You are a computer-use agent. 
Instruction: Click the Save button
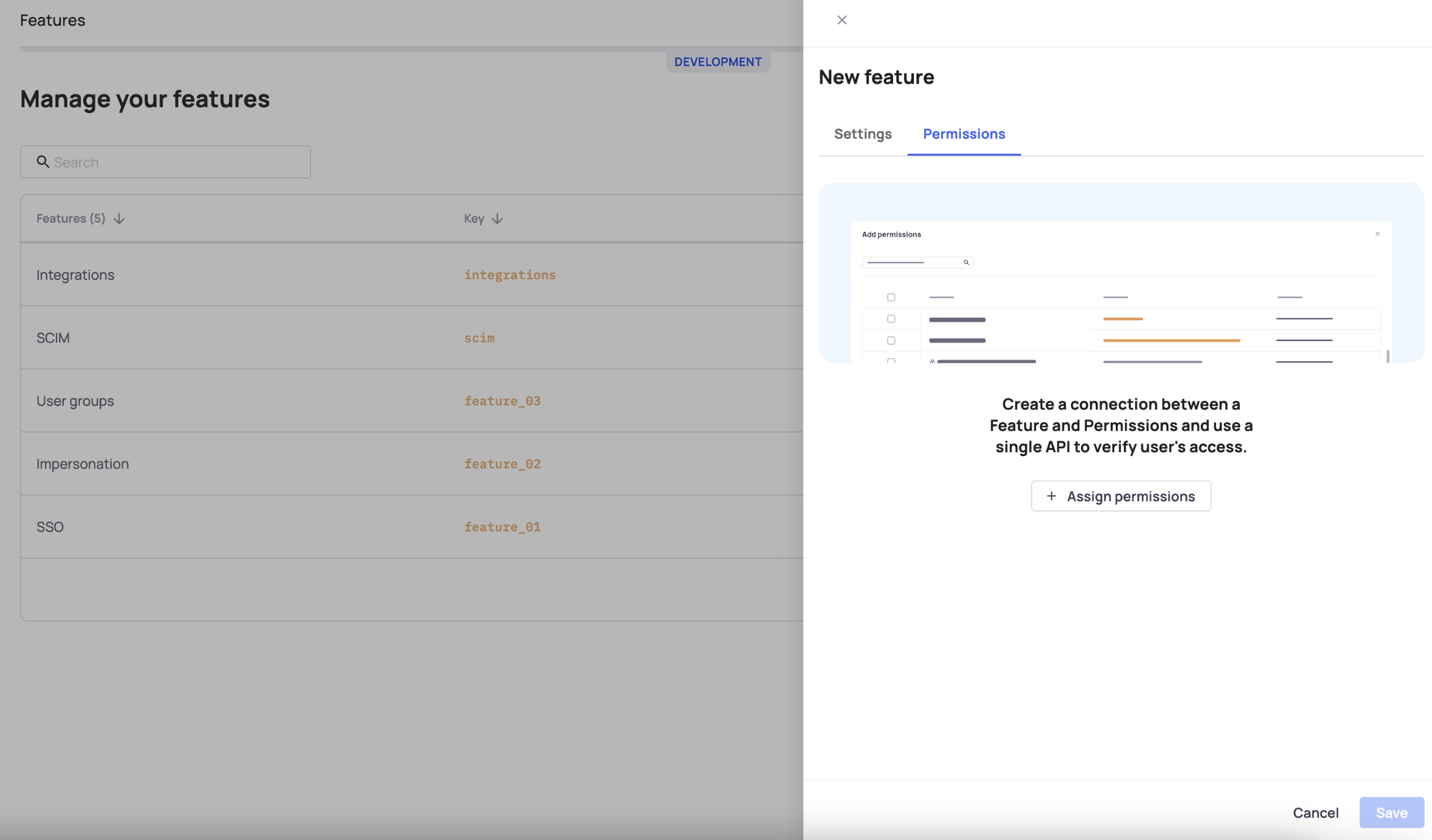(1391, 812)
